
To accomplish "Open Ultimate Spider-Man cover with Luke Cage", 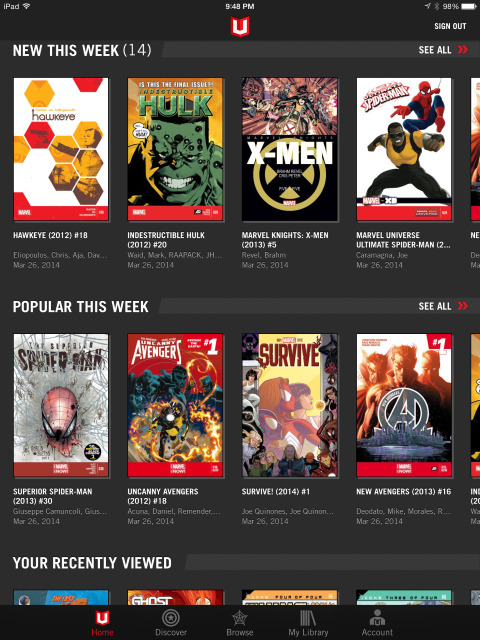I will click(404, 149).
